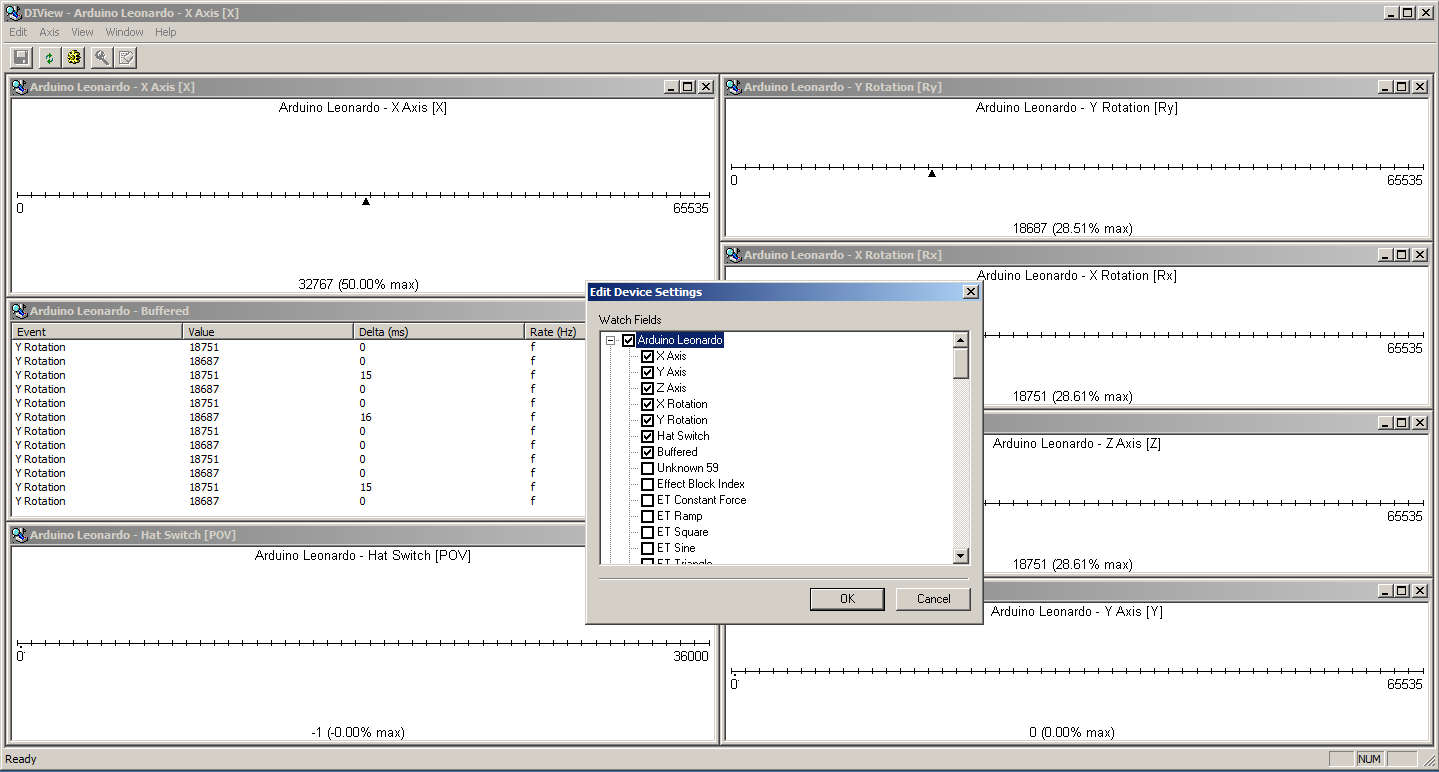This screenshot has width=1439, height=772.
Task: Uncheck the Hat Switch checkbox
Action: [x=647, y=436]
